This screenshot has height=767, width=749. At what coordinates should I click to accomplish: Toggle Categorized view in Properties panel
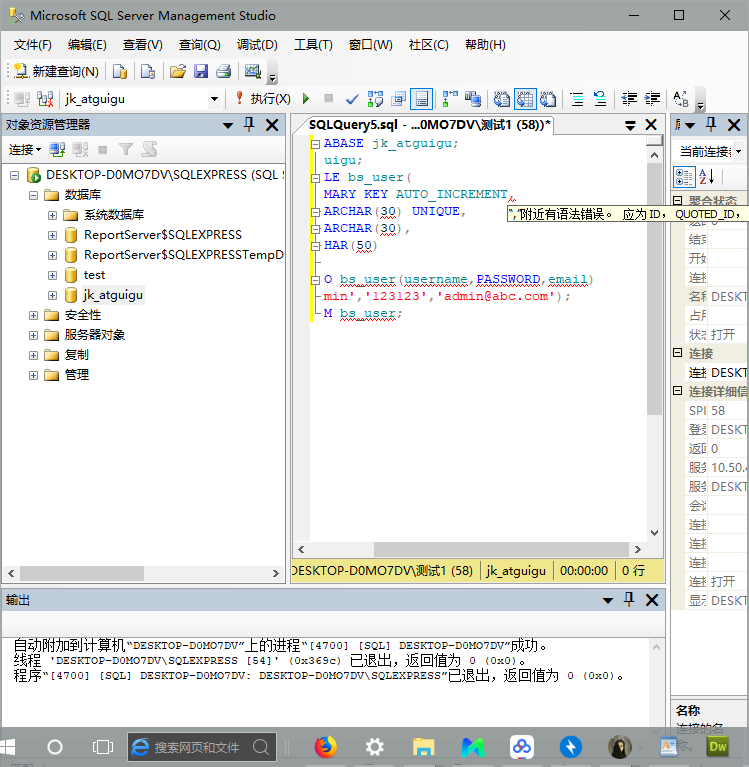(683, 177)
